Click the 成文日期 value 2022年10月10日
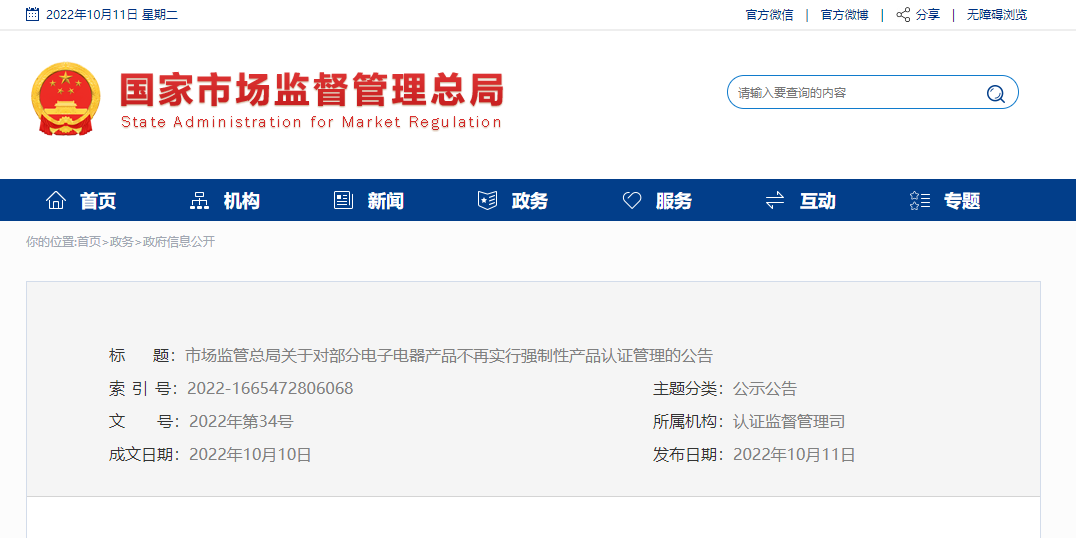 point(250,454)
